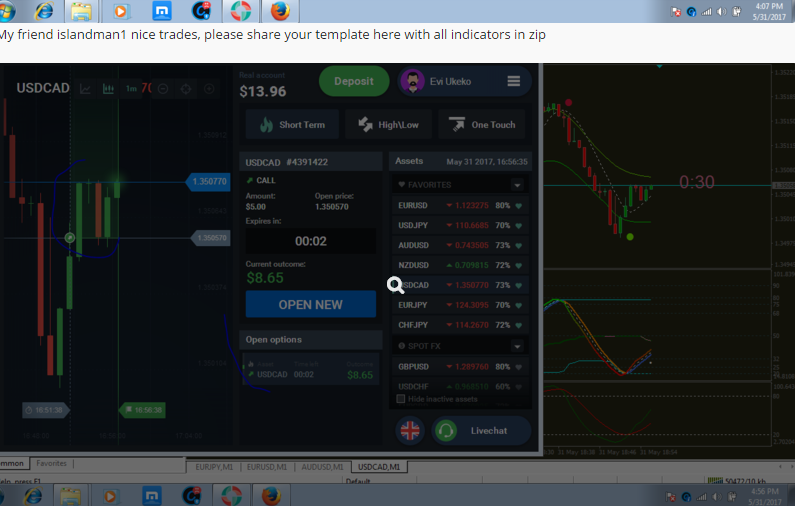The image size is (795, 506).
Task: Click the 1.350570 open price label
Action: [x=211, y=238]
